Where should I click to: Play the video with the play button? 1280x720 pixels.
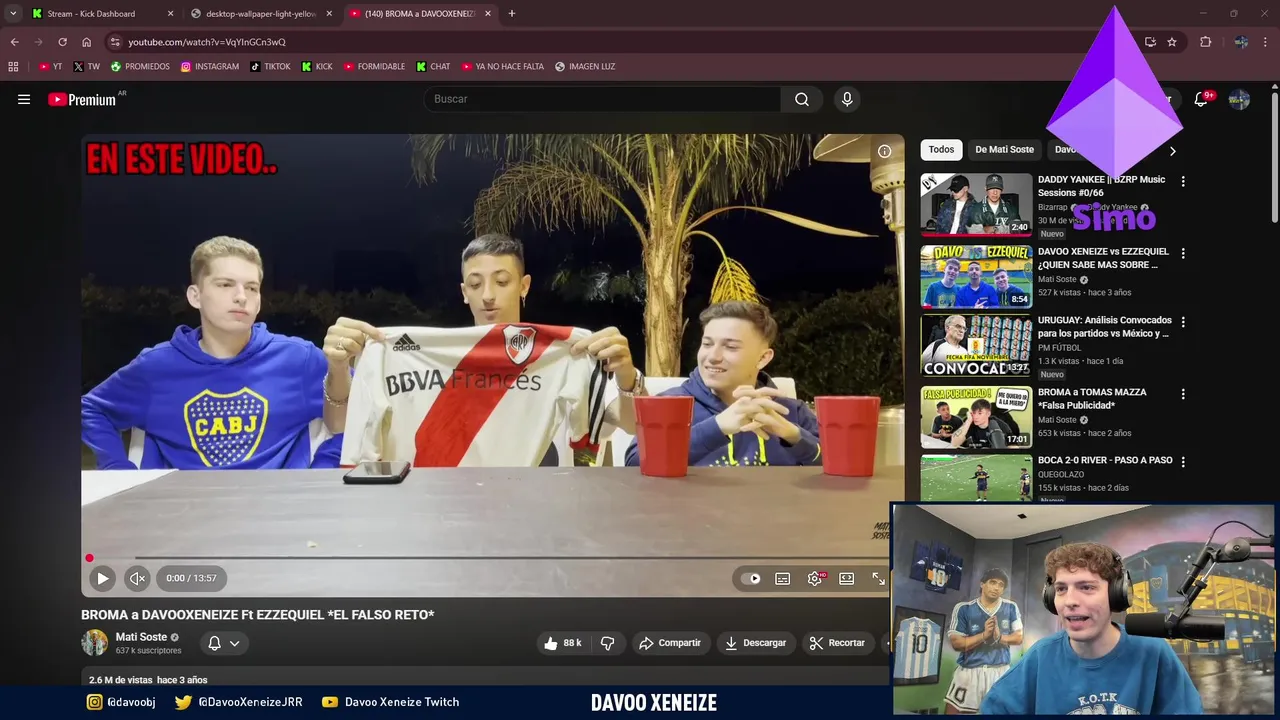102,578
